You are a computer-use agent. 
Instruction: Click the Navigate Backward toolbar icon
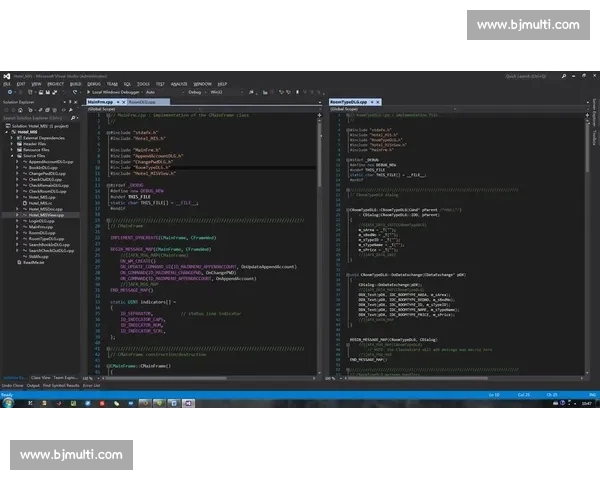point(10,92)
